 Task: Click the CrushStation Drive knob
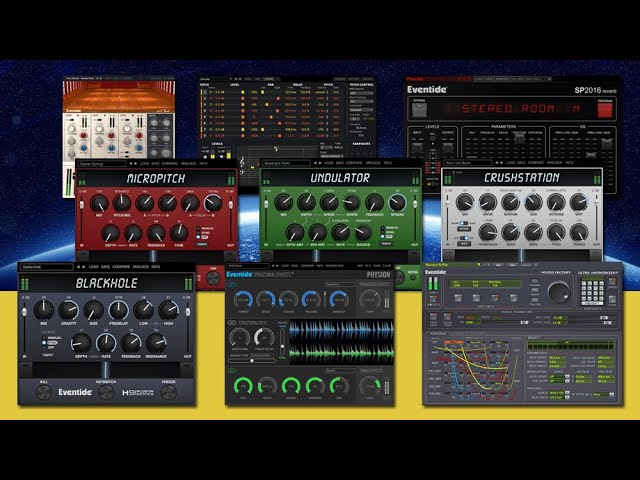[487, 202]
